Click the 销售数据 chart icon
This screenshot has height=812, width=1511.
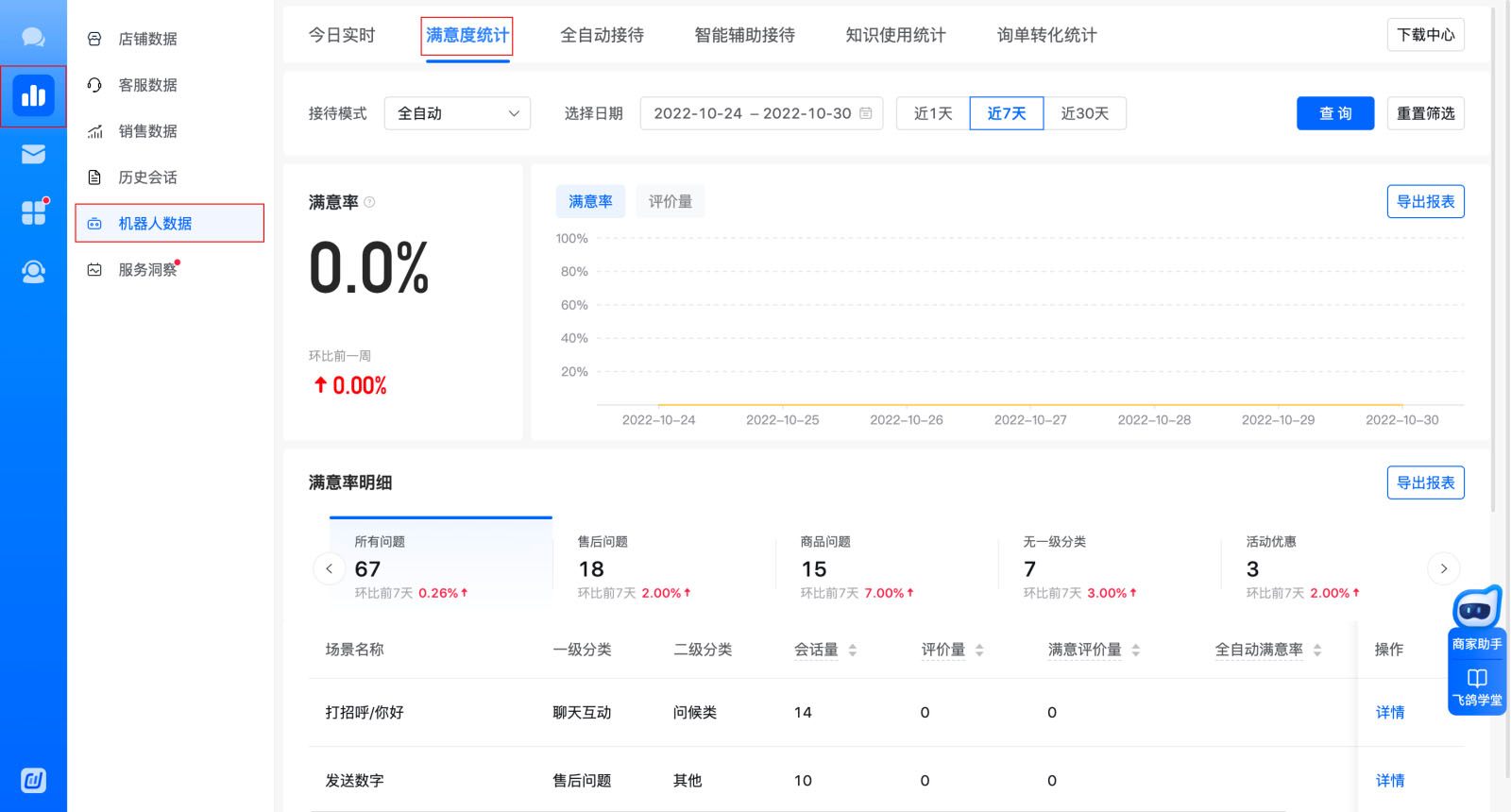tap(94, 131)
